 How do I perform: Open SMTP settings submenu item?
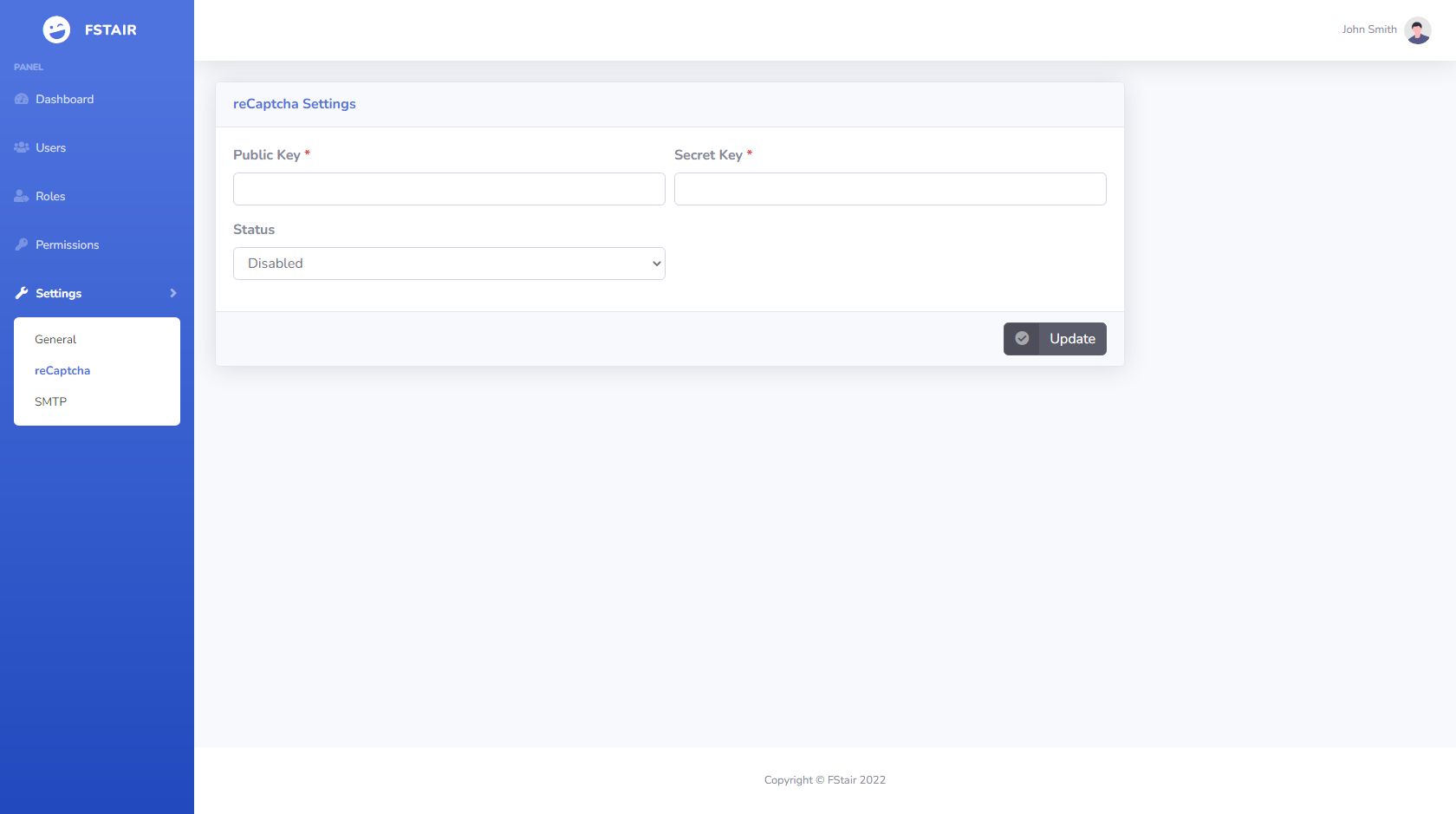pyautogui.click(x=50, y=401)
